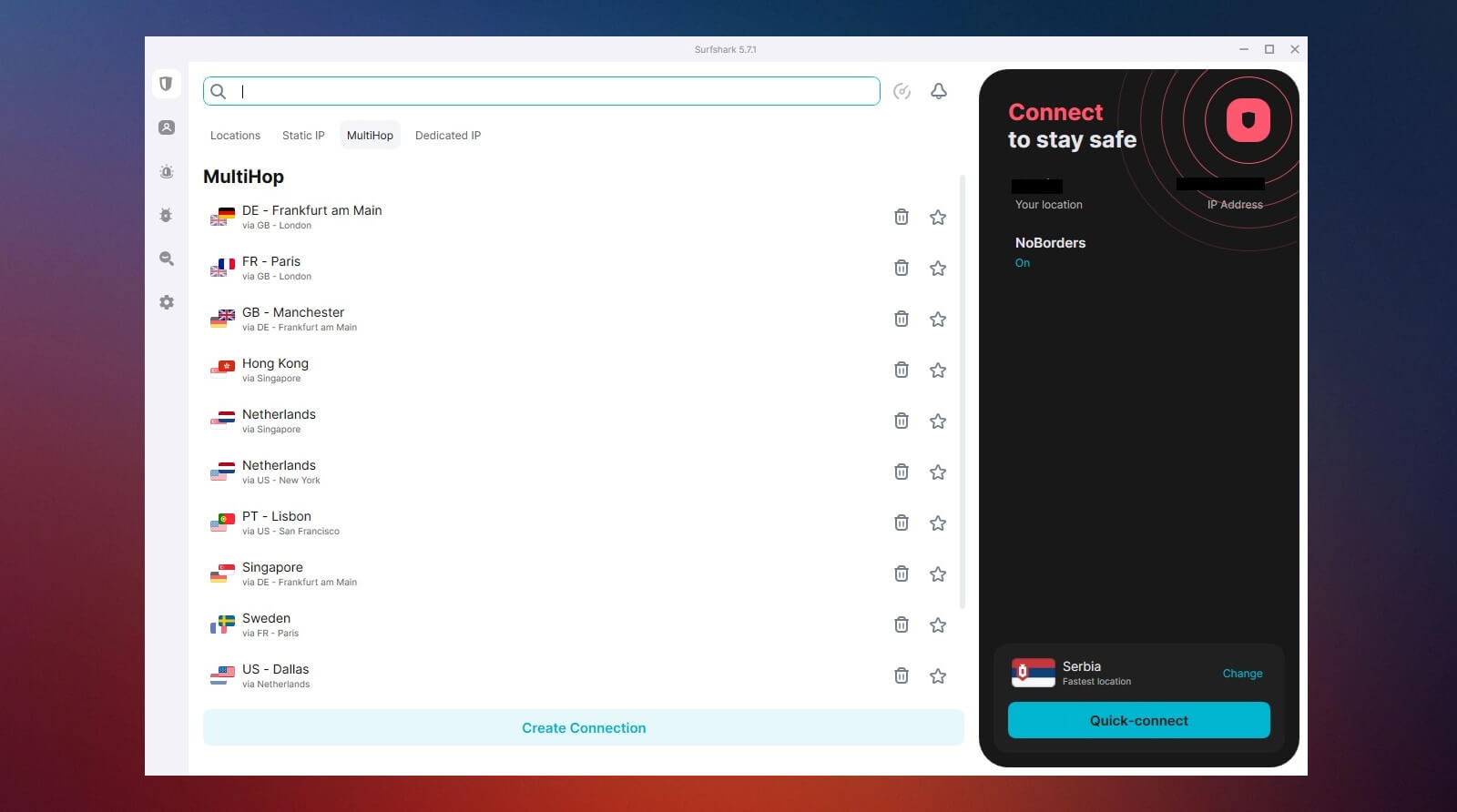Open the Antivirus bug icon in sidebar

tap(166, 215)
